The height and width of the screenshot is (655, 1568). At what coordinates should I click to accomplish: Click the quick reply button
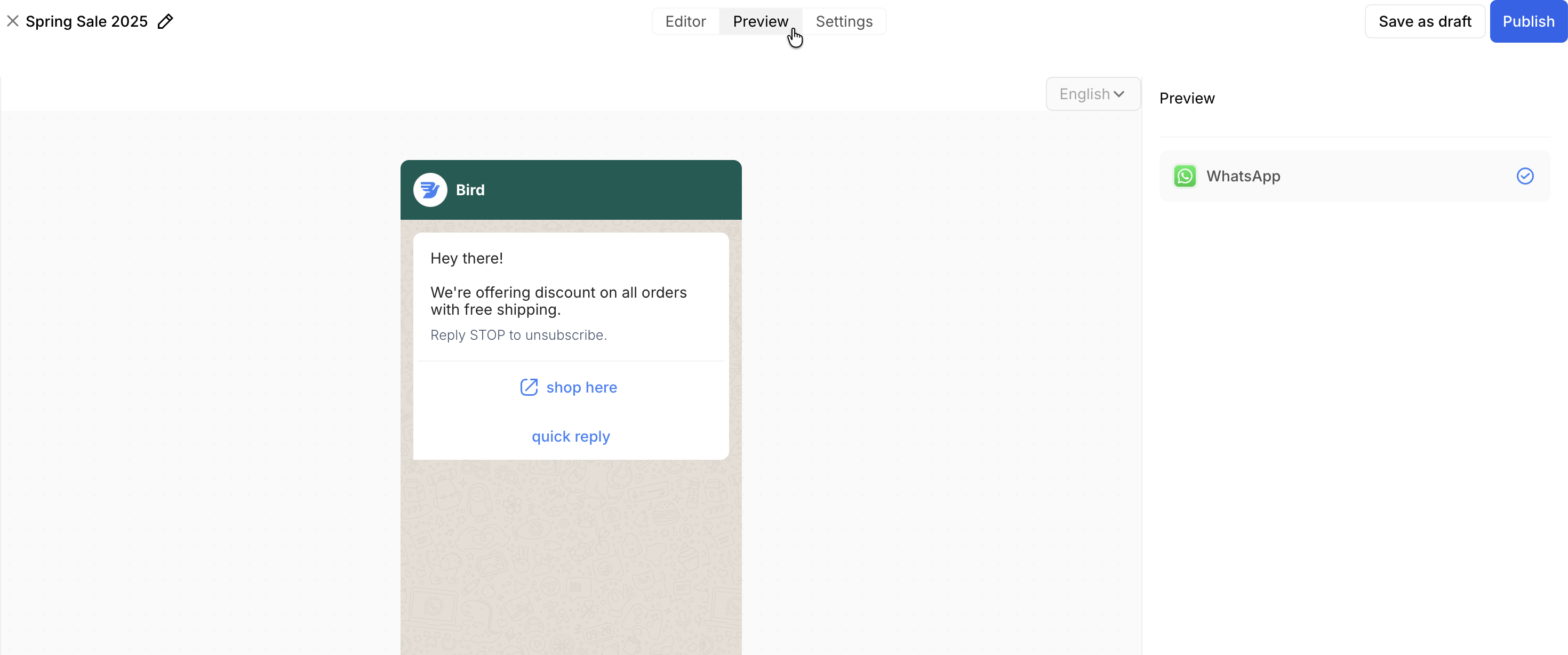(x=570, y=436)
